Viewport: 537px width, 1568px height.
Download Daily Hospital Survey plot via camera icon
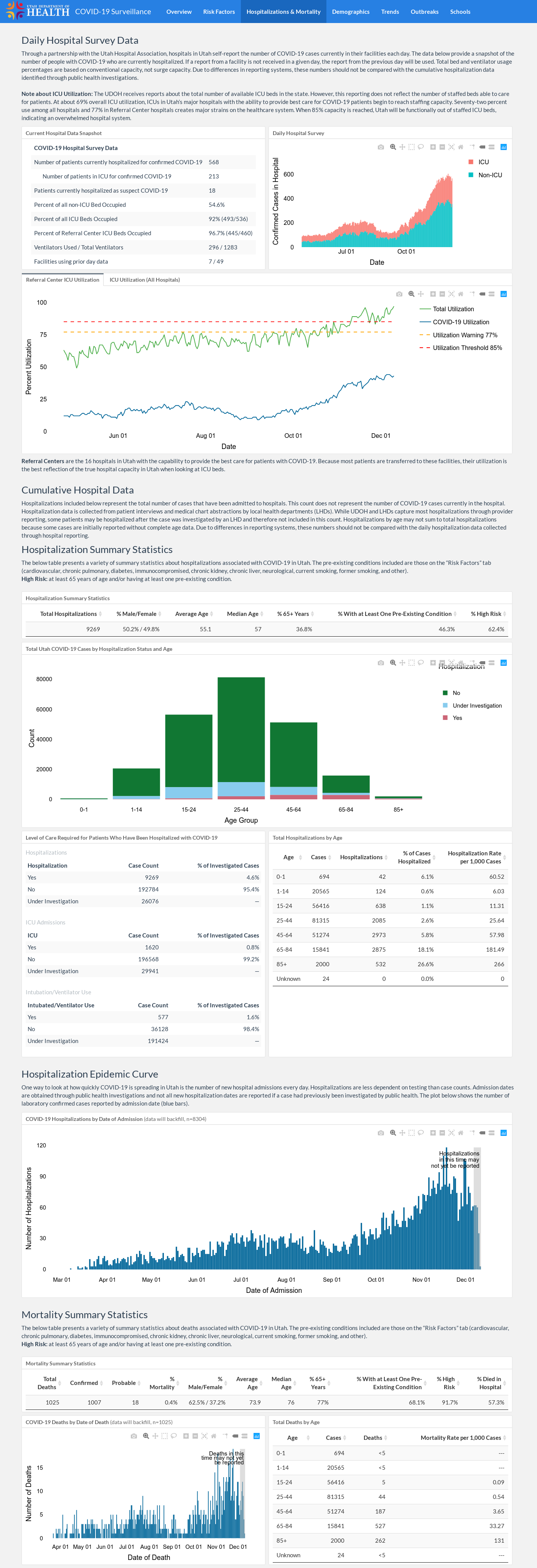(381, 147)
